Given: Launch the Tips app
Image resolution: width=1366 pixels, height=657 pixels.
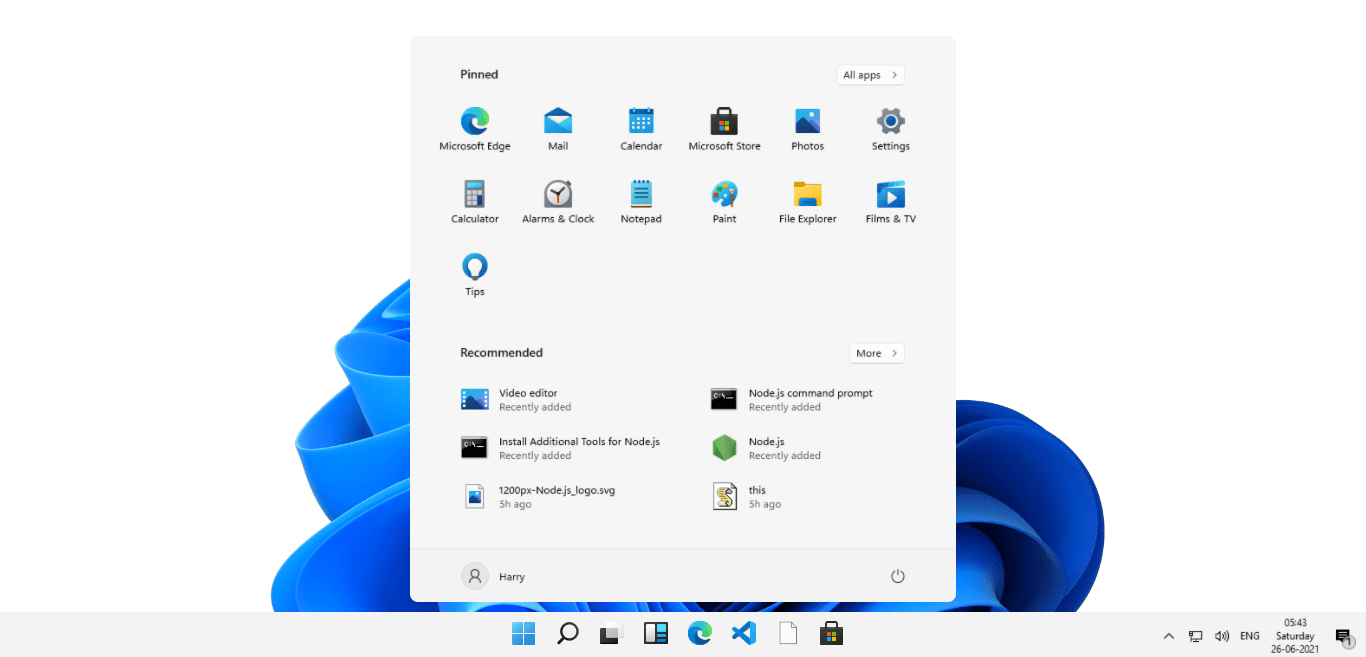Looking at the screenshot, I should click(474, 266).
